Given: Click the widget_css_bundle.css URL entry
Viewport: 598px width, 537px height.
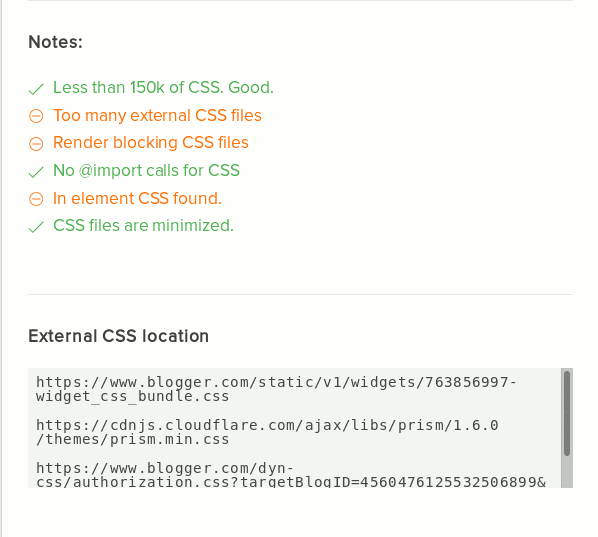Looking at the screenshot, I should click(x=276, y=389).
